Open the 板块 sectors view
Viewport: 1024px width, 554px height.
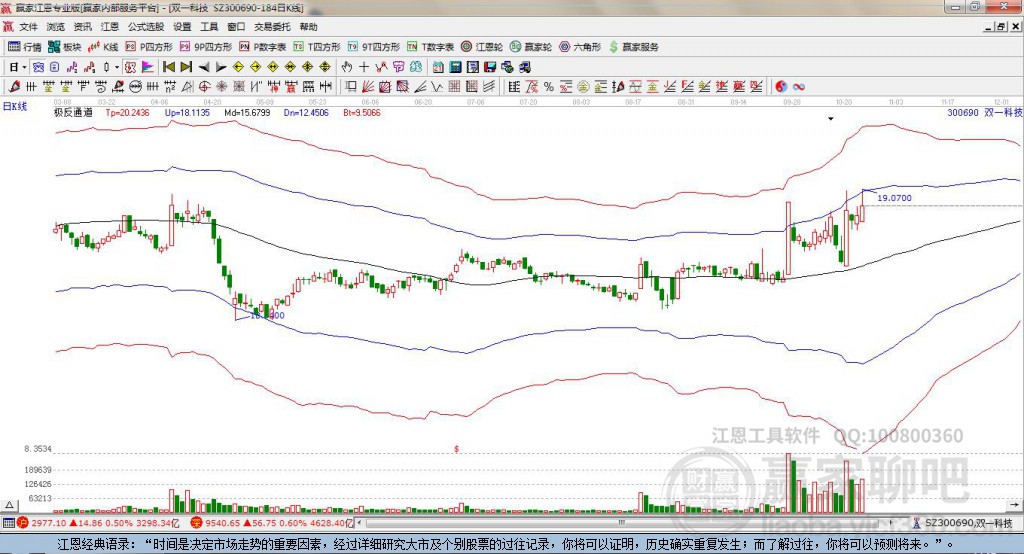(64, 47)
